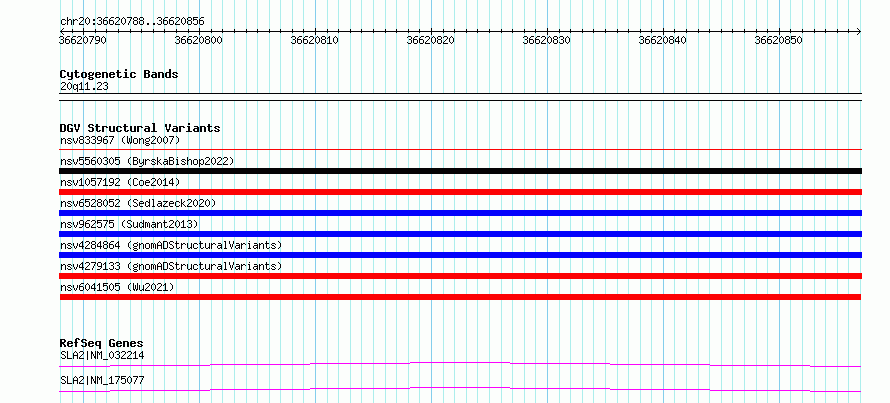Click the nsv833967 (Wong2007) variant label
Screen dimensions: 890x403
pyautogui.click(x=120, y=140)
